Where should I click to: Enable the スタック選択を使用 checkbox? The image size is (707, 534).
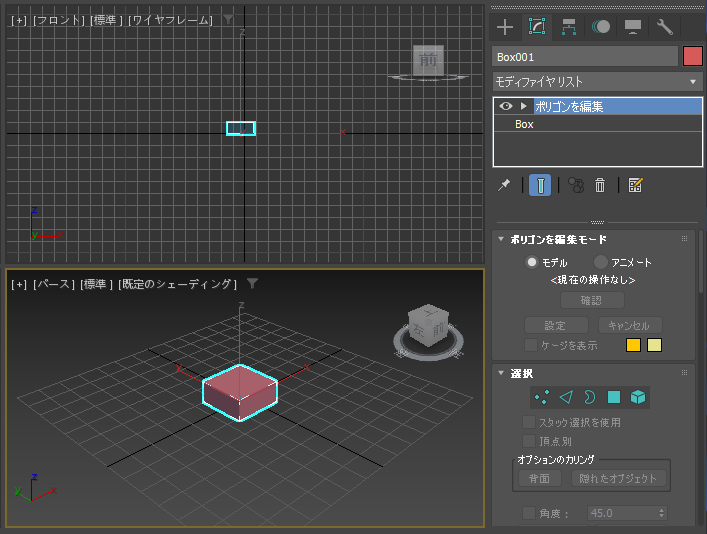pyautogui.click(x=528, y=422)
